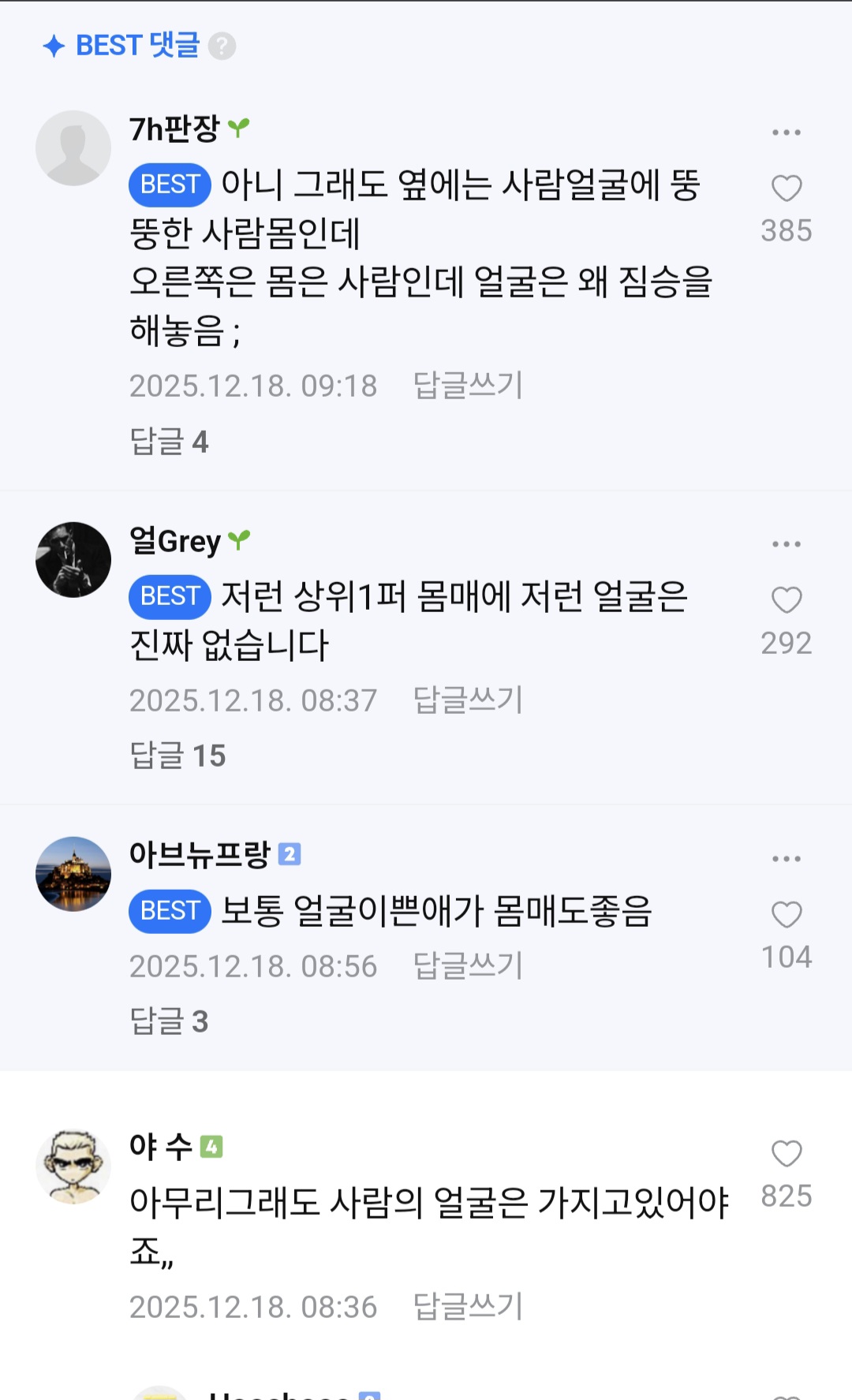Screen dimensions: 852x1400
Task: Open the three-dot menu on 얼Grey's comment
Action: click(x=786, y=544)
